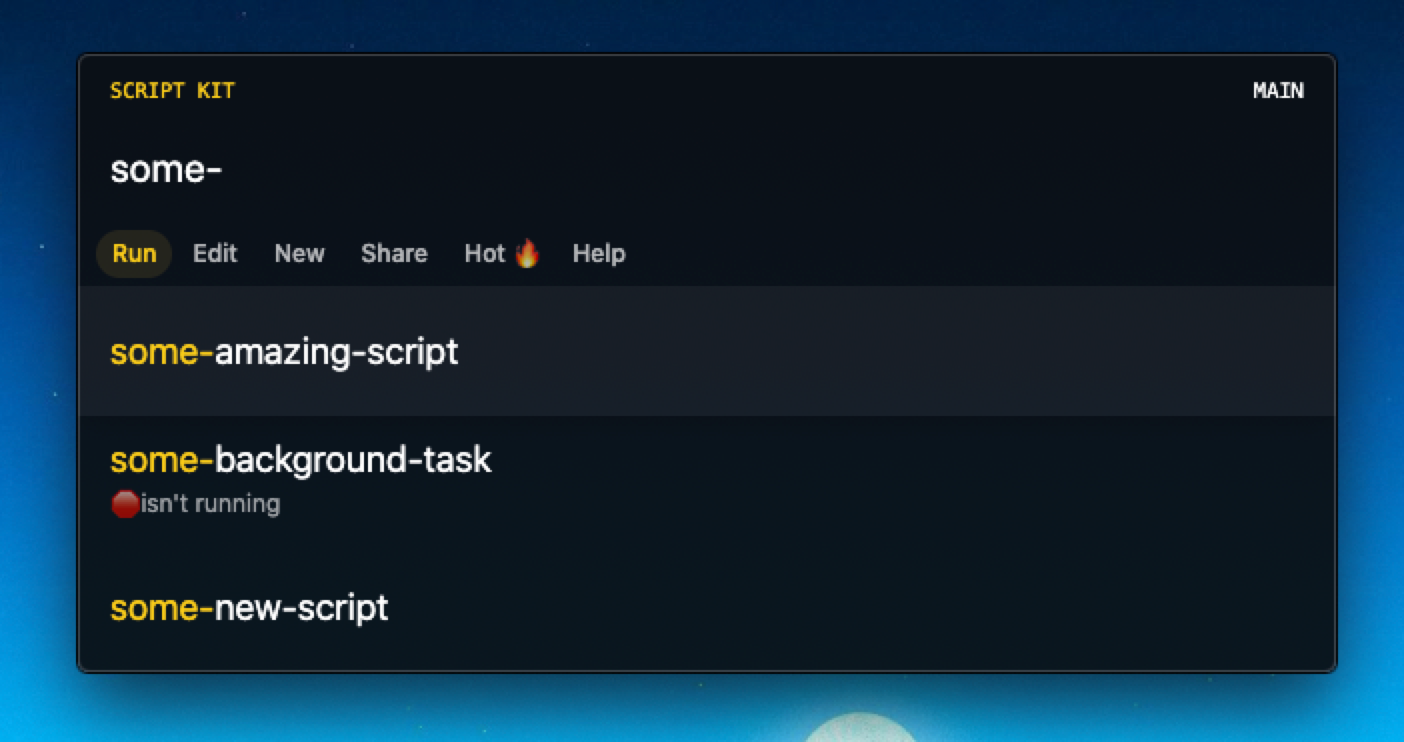This screenshot has width=1404, height=742.
Task: Open the Hot tab with fire emoji
Action: point(502,254)
